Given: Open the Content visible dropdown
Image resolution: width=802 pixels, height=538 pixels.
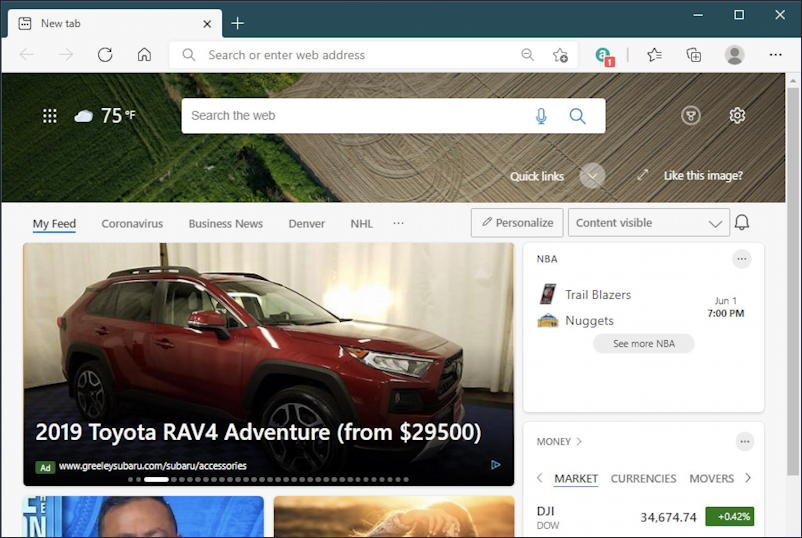Looking at the screenshot, I should (649, 222).
